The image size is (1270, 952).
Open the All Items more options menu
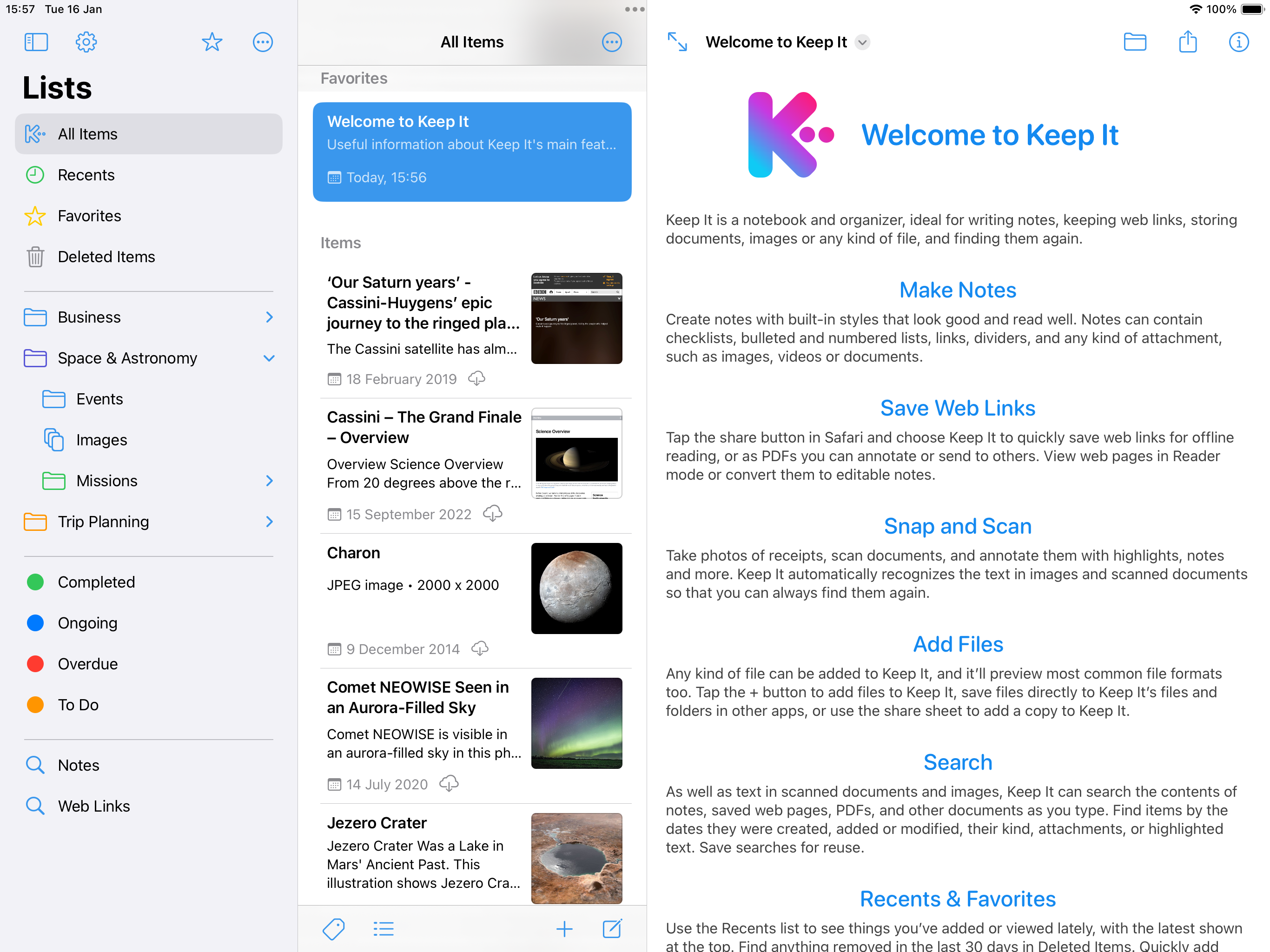click(x=612, y=42)
